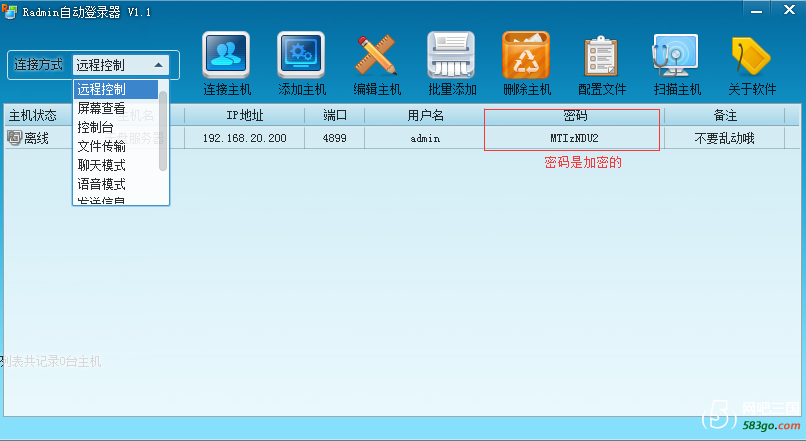
Task: Select the IP cell 192.168.20.200
Action: pyautogui.click(x=245, y=138)
